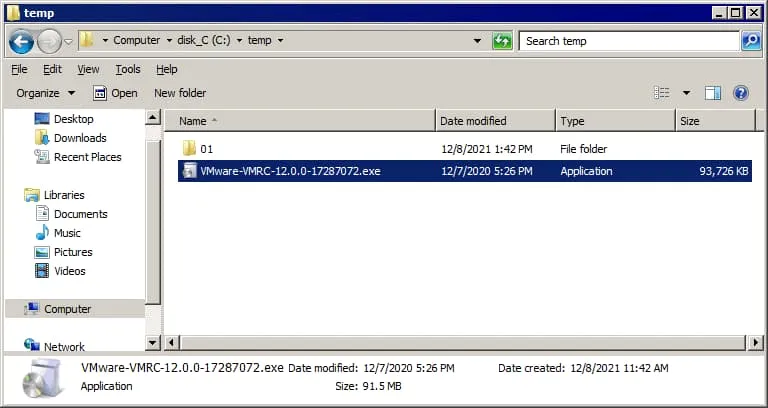768x408 pixels.
Task: Open the view options dropdown arrow
Action: pos(686,93)
